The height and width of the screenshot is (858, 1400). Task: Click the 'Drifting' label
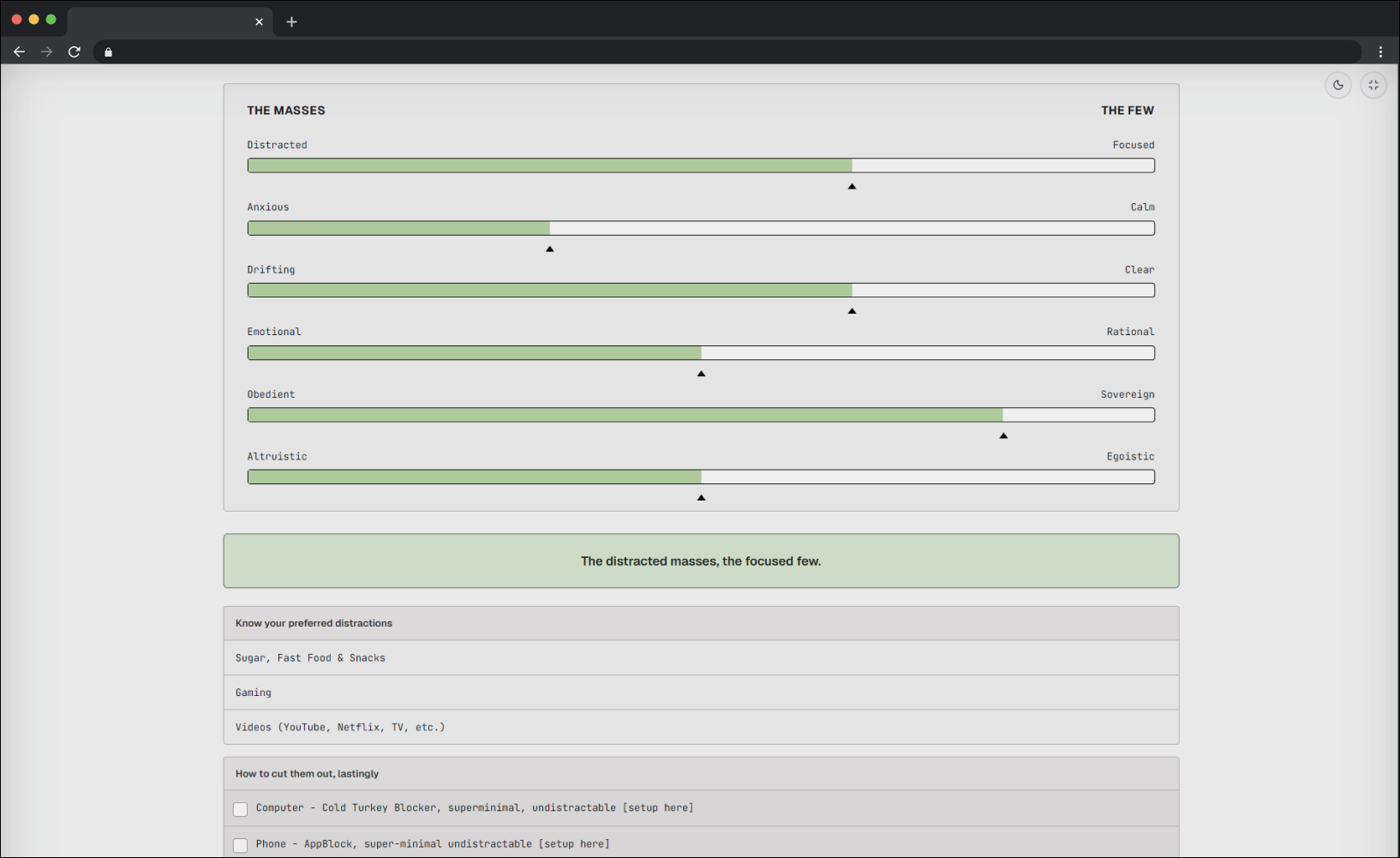(x=271, y=270)
